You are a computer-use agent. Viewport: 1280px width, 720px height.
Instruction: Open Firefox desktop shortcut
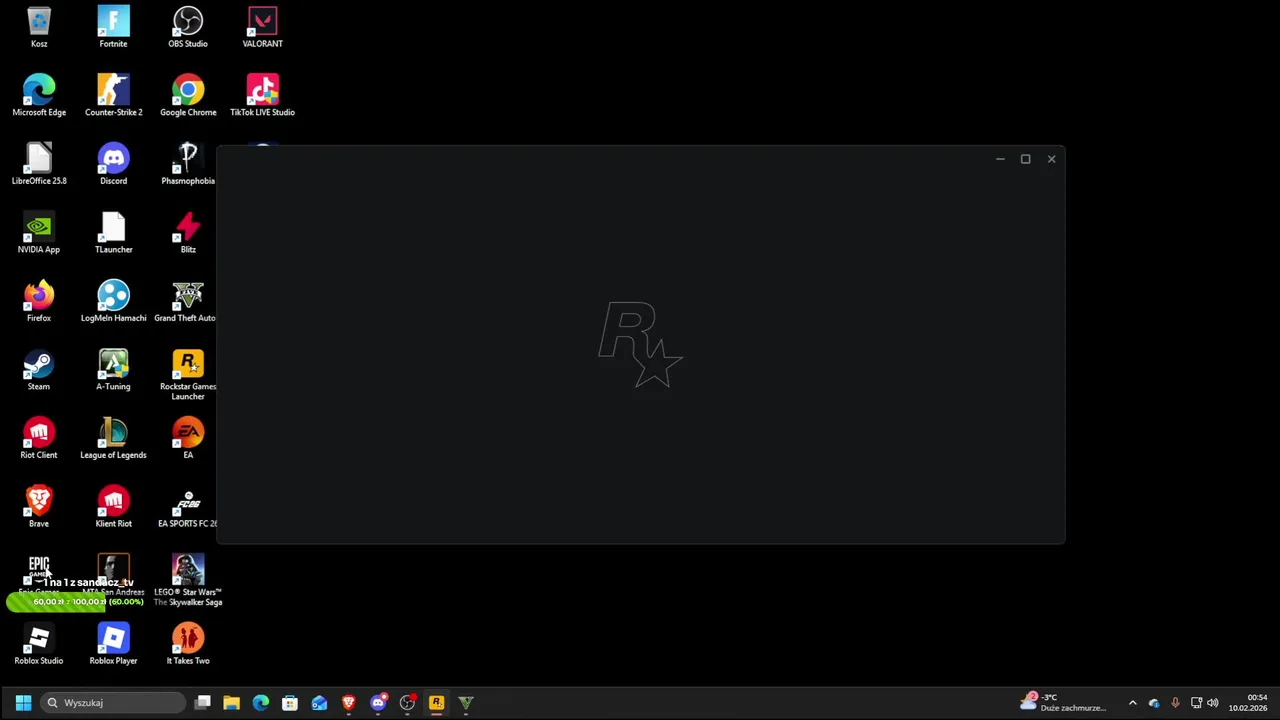pos(39,301)
